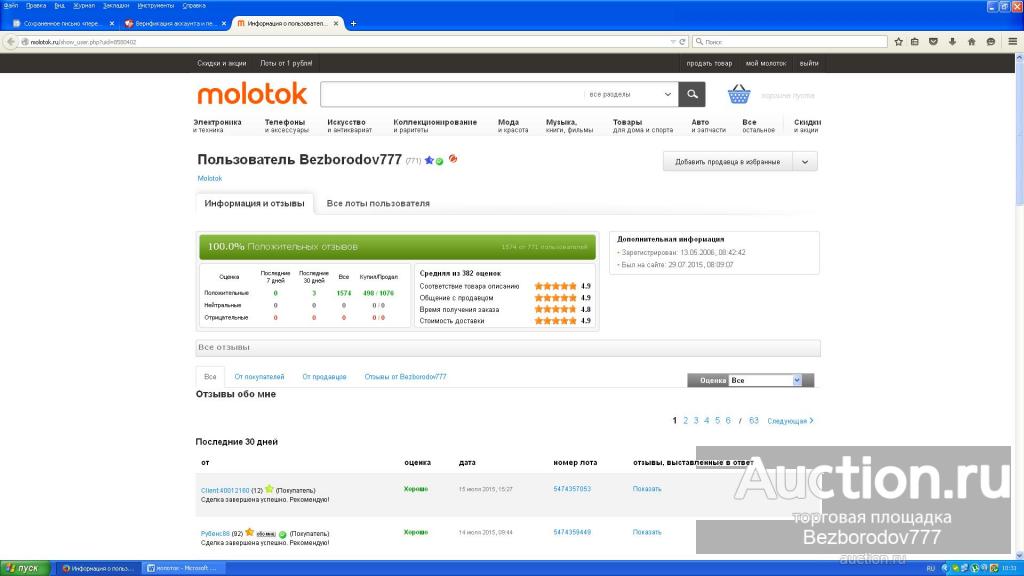1024x576 pixels.
Task: Click the molotok logo
Action: coord(252,94)
